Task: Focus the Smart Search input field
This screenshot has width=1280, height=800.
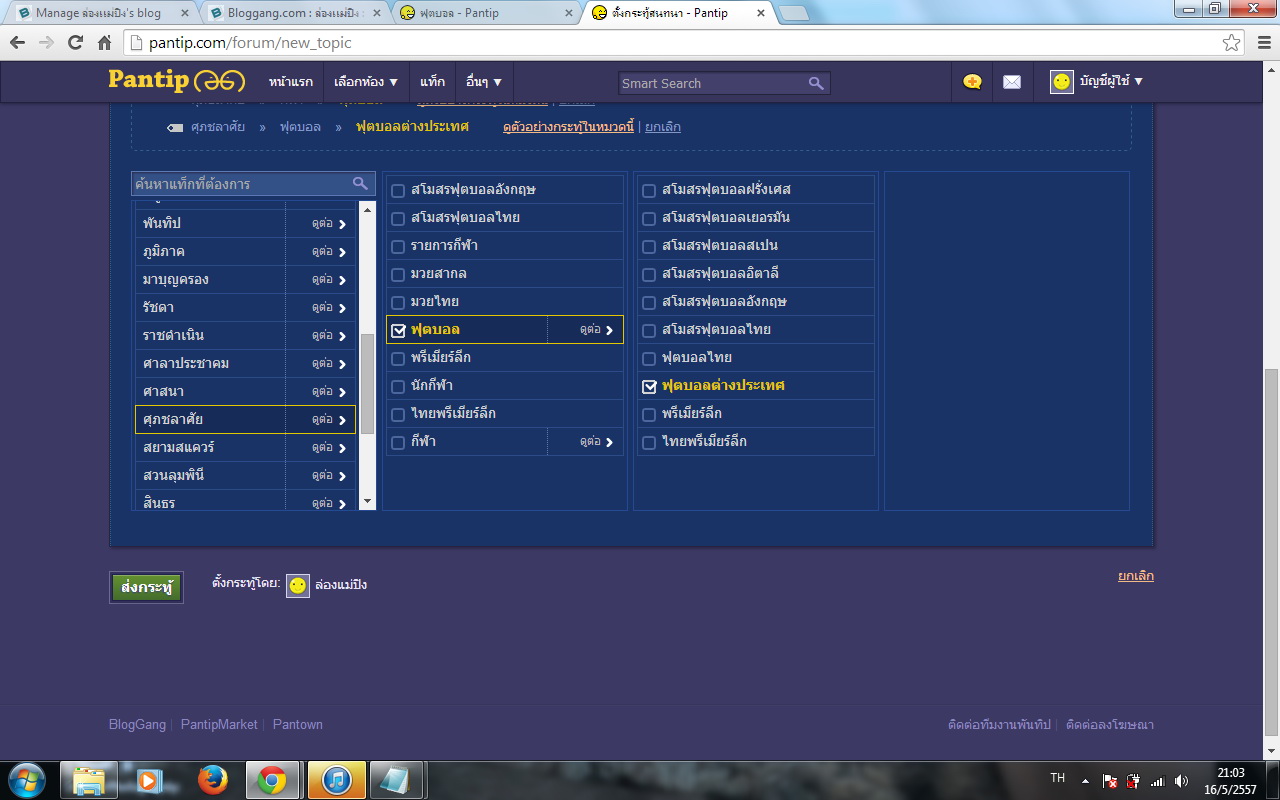Action: pyautogui.click(x=713, y=83)
